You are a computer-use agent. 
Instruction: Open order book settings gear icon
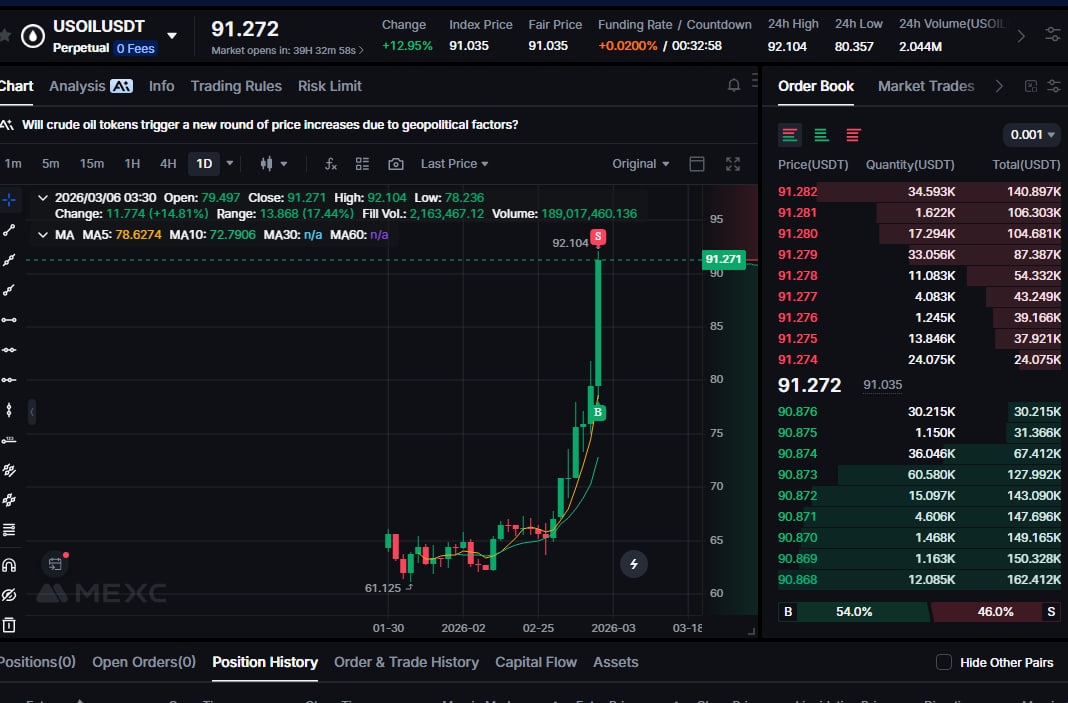pyautogui.click(x=1055, y=86)
